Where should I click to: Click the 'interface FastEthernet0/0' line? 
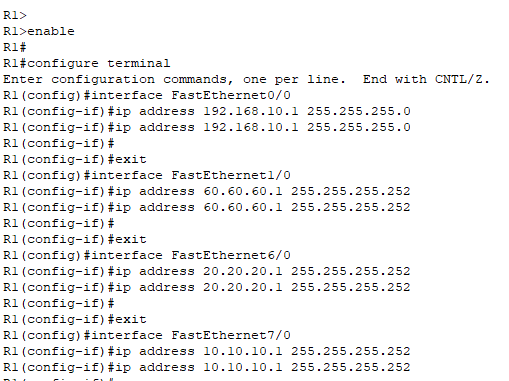click(x=147, y=95)
